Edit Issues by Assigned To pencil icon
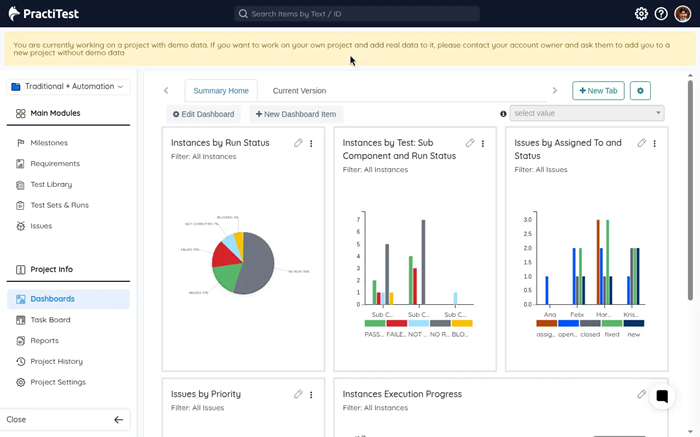This screenshot has width=700, height=437. pos(642,143)
